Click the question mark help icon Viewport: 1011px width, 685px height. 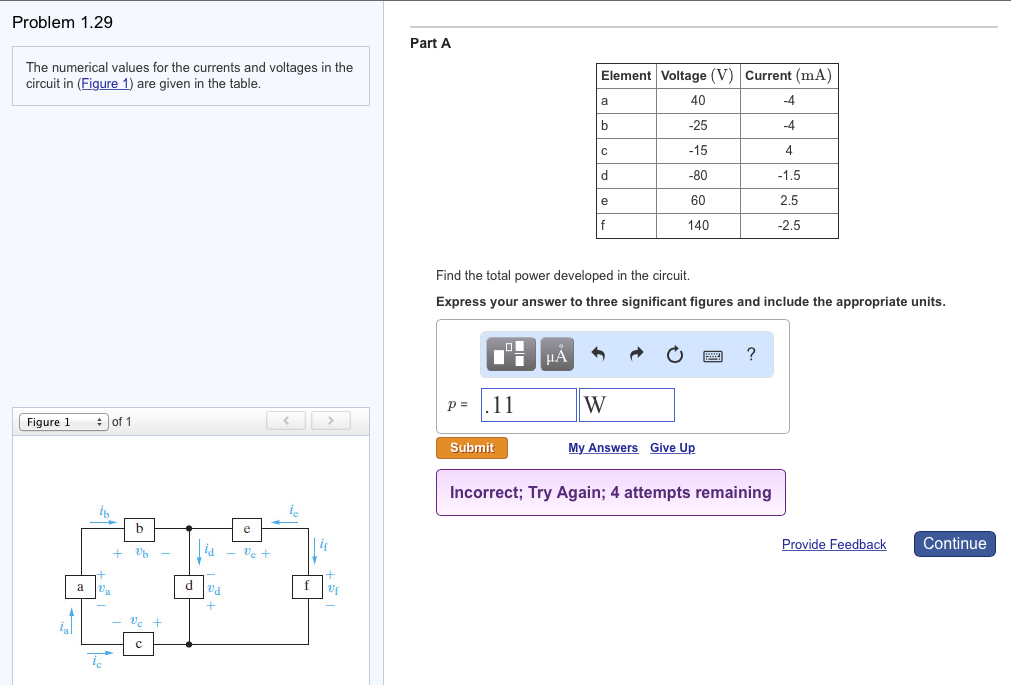click(750, 354)
